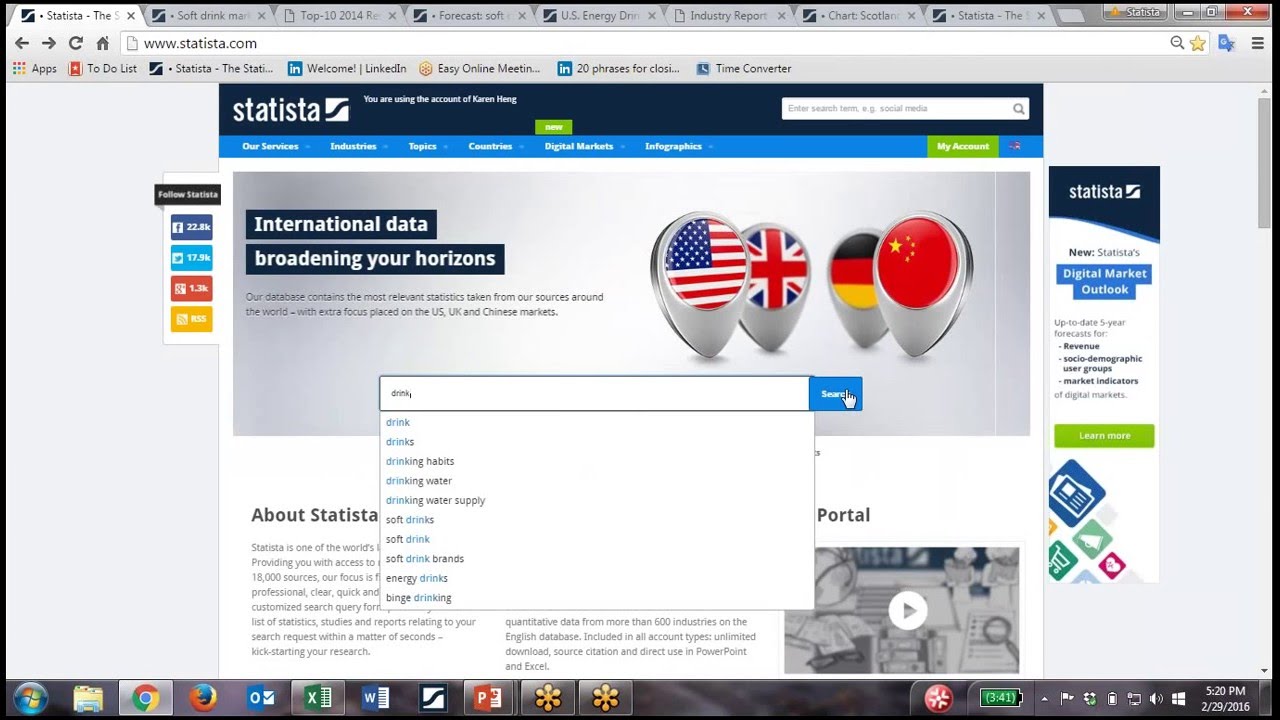
Task: Click the browser Forward arrow
Action: 49,43
